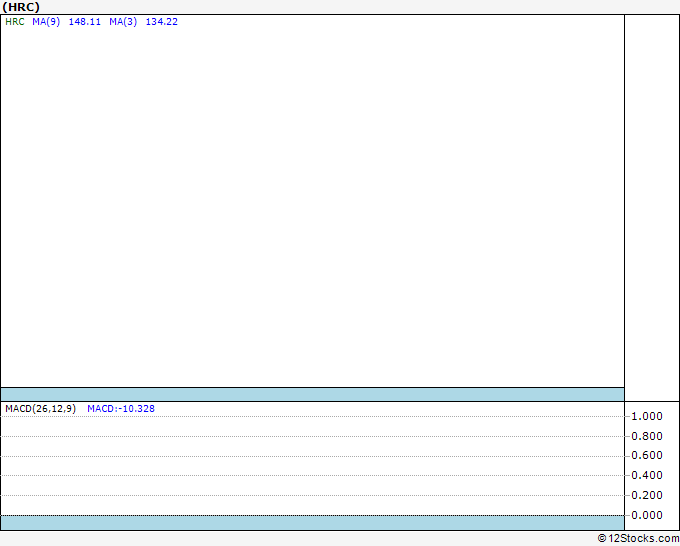
Task: Click the 134.22 moving average value
Action: [x=162, y=22]
